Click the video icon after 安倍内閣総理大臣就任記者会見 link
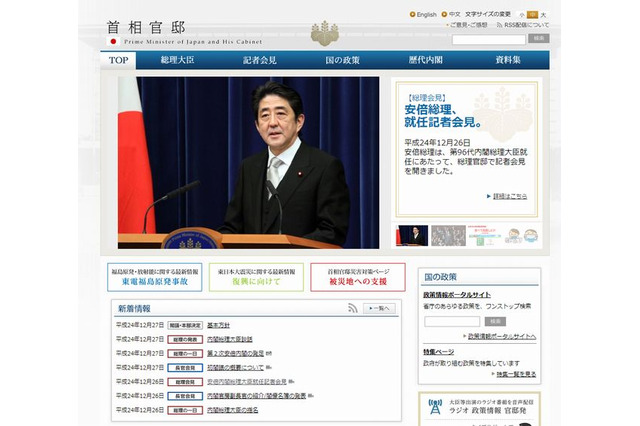640x426 pixels. pos(291,382)
